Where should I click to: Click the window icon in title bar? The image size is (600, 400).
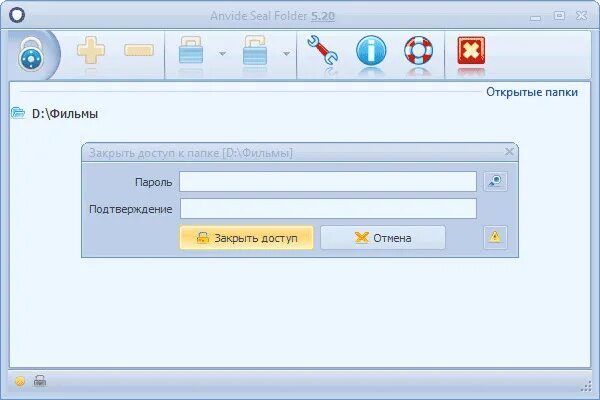pos(17,15)
